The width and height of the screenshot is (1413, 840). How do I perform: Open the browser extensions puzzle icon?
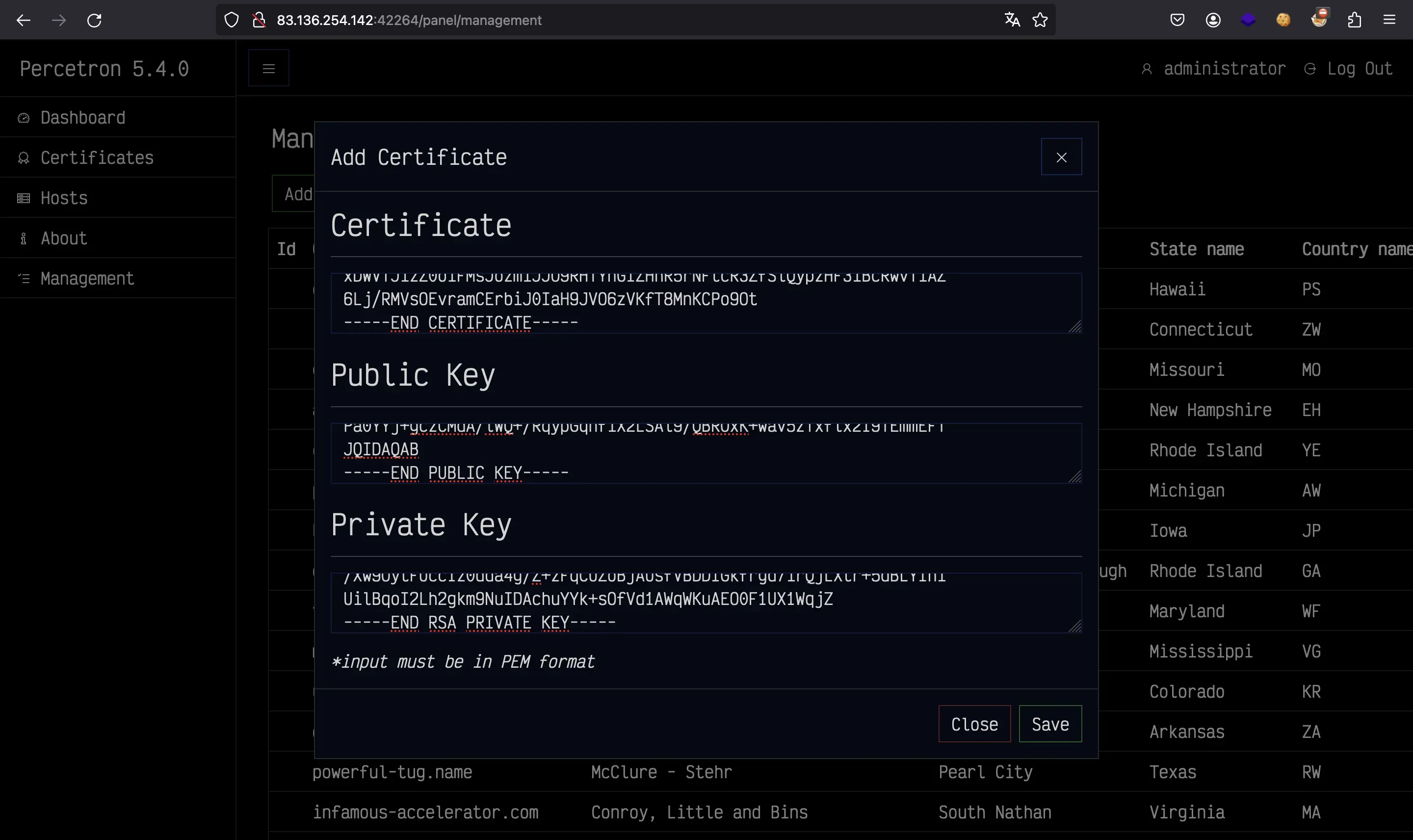(x=1354, y=21)
